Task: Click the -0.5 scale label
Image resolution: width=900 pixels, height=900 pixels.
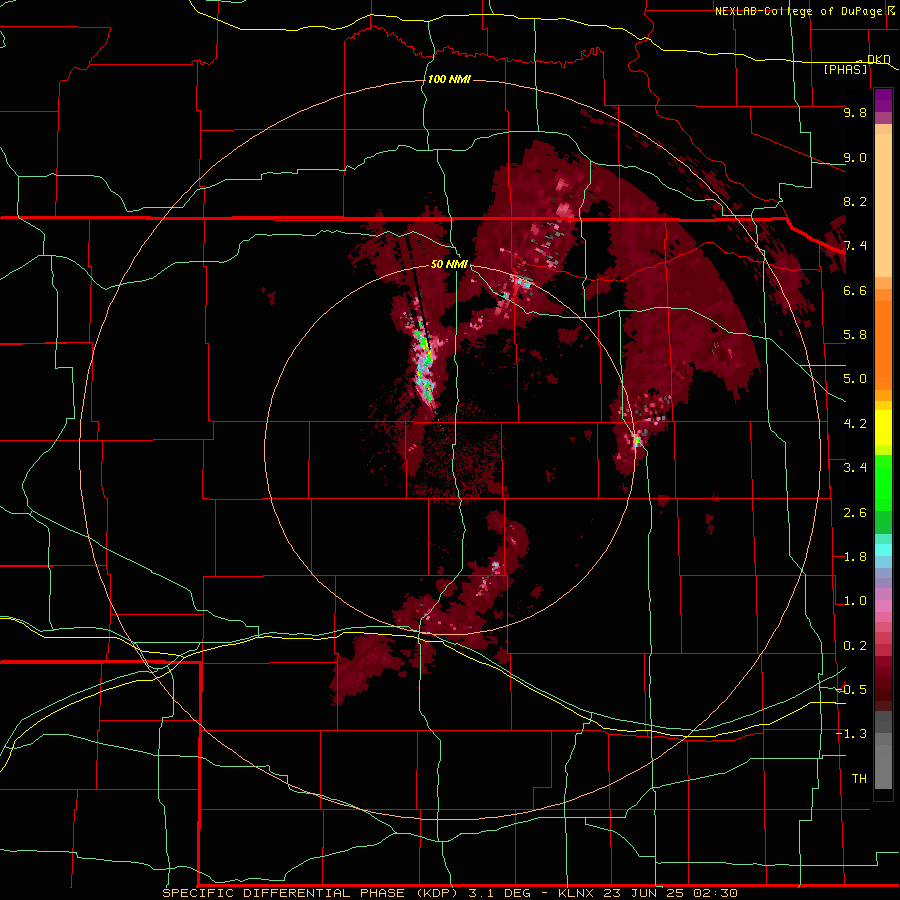Action: point(851,690)
